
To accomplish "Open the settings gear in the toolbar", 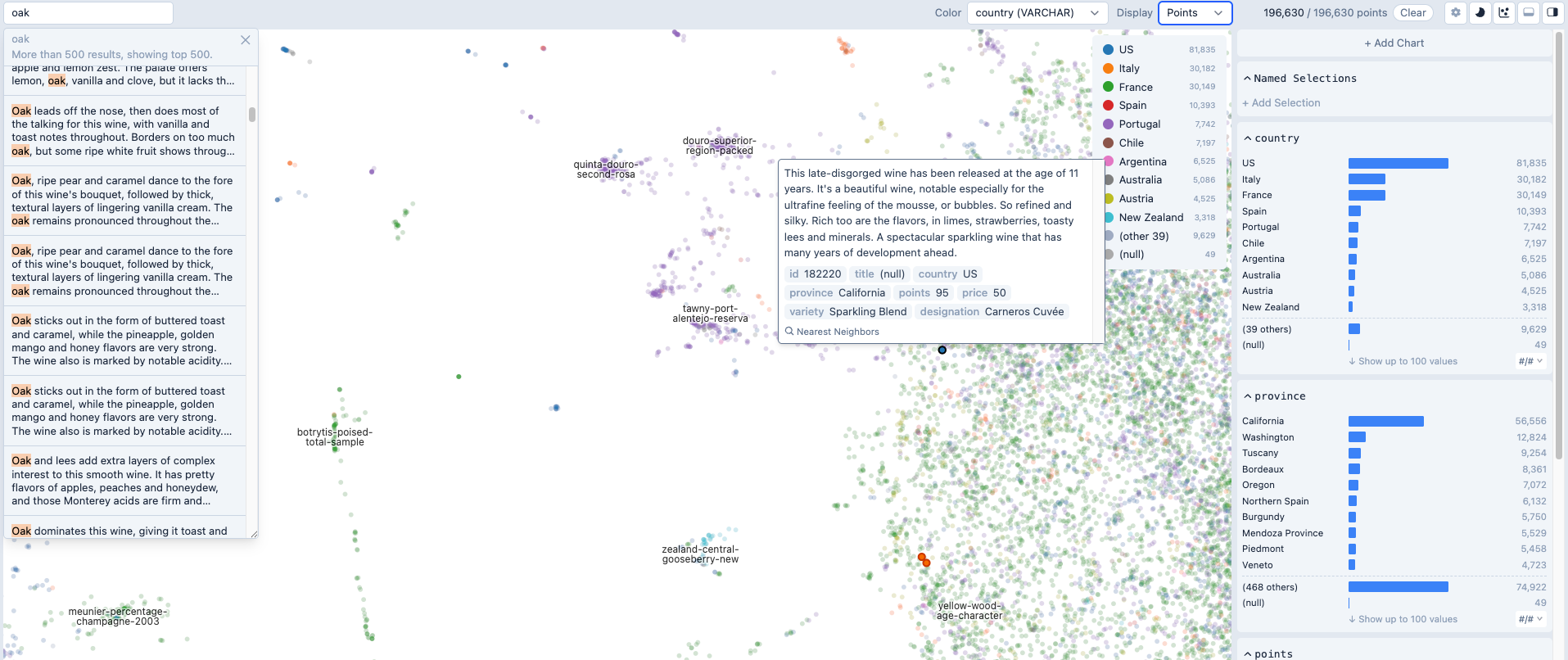I will (1455, 12).
